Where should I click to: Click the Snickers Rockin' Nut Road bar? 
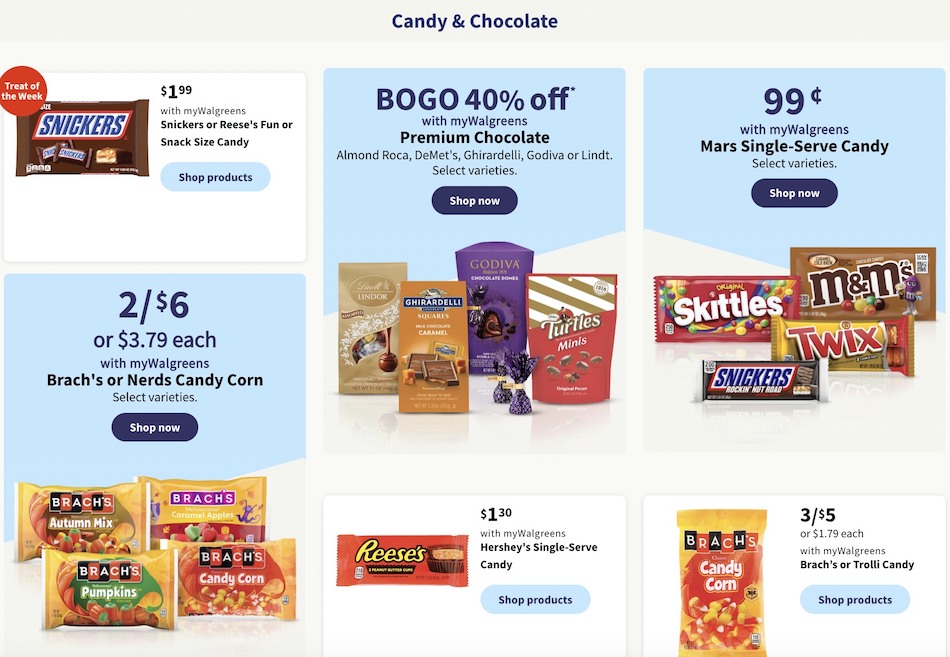pos(760,379)
